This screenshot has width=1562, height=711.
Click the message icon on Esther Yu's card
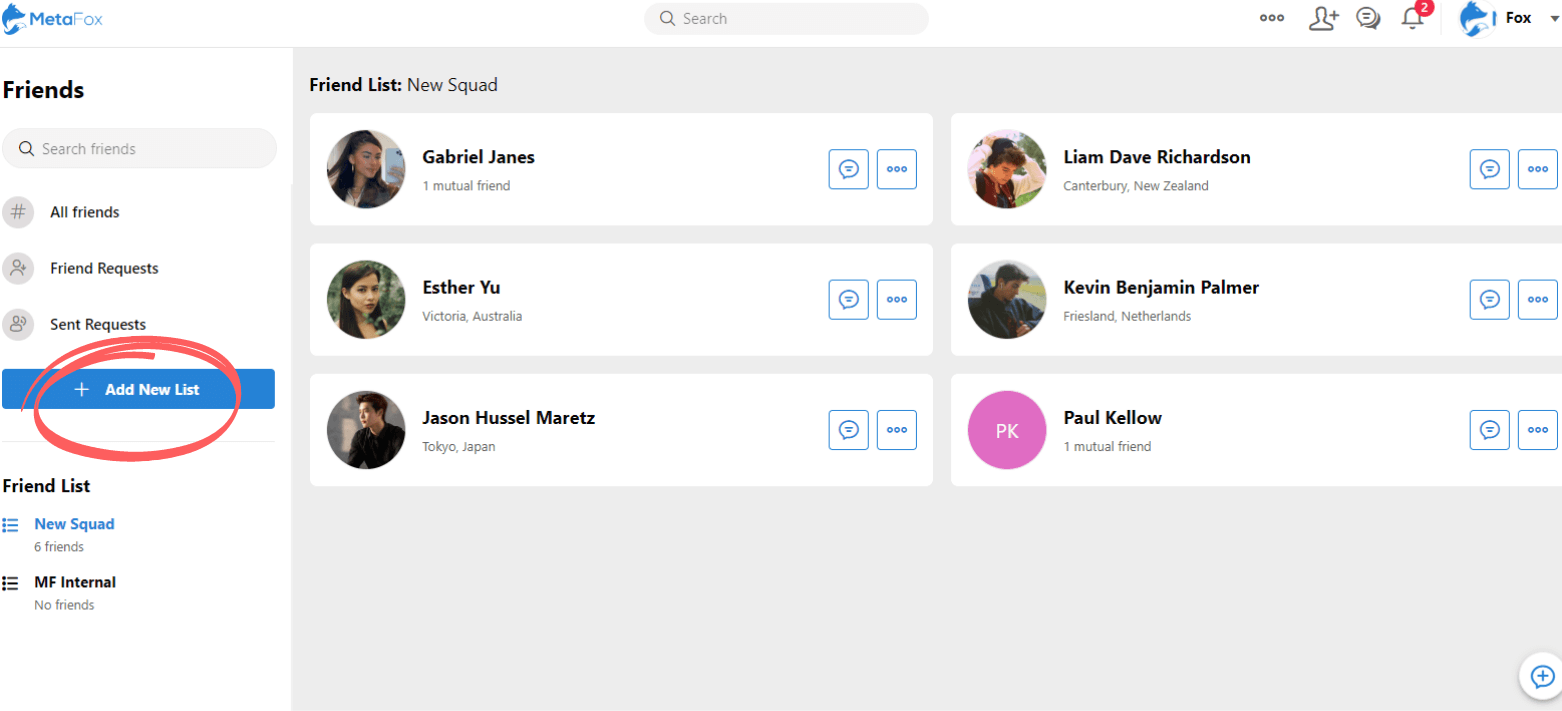[848, 299]
